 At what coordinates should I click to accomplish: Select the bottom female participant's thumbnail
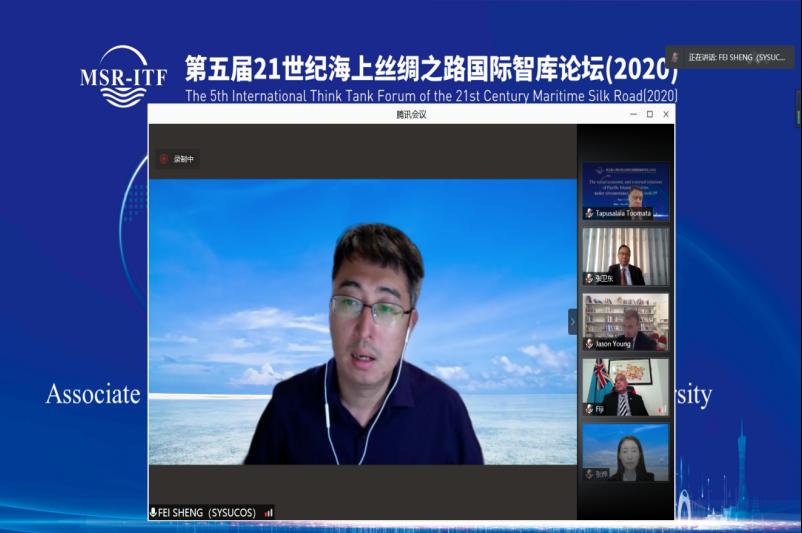626,450
